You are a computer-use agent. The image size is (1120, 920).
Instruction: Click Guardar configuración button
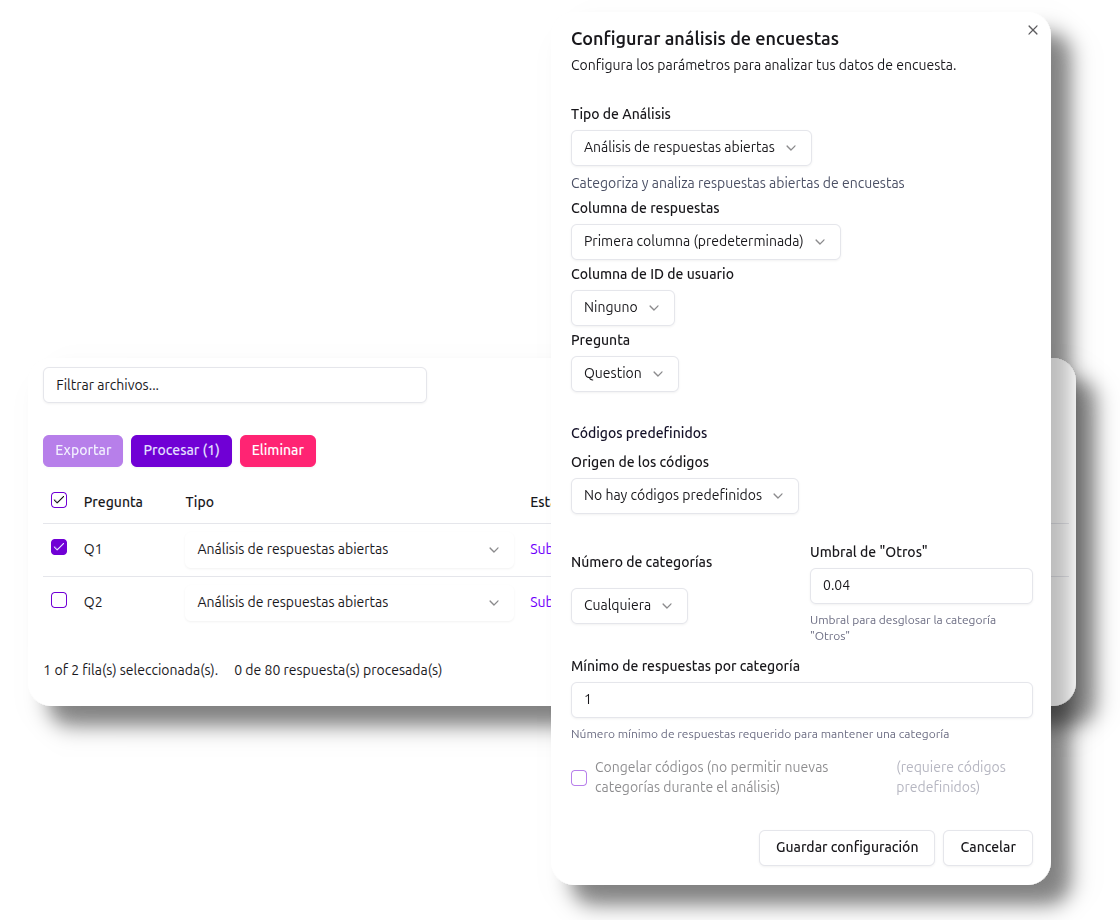(846, 848)
